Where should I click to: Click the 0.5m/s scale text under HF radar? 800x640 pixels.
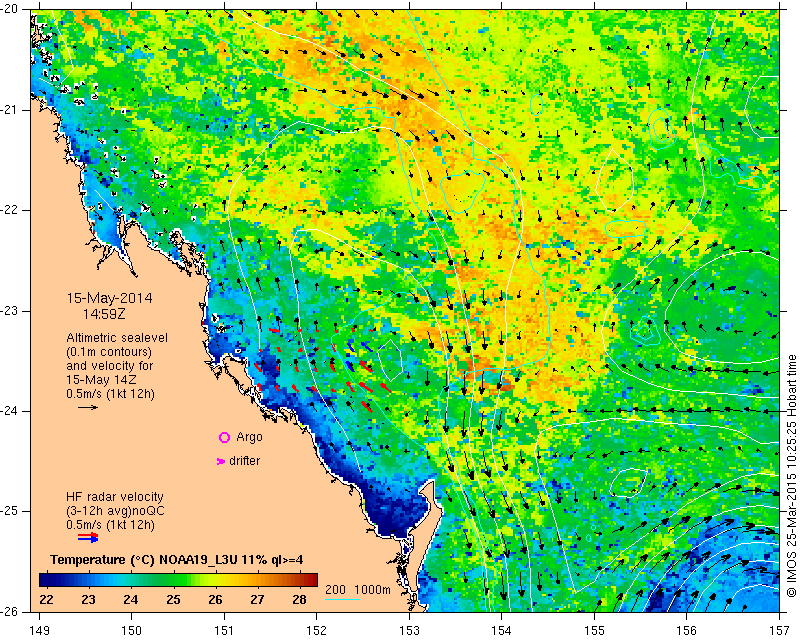click(x=110, y=525)
